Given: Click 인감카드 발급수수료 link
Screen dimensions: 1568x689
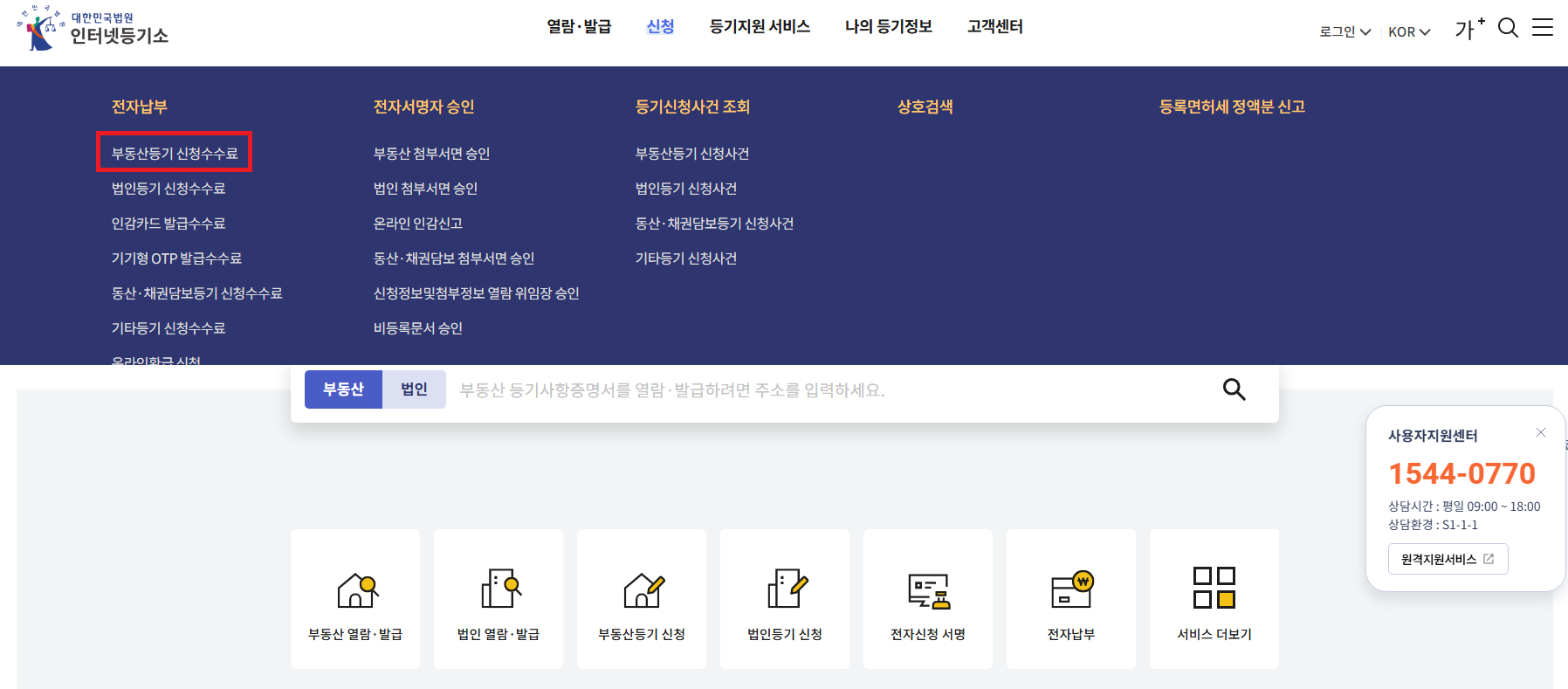Looking at the screenshot, I should coord(168,224).
